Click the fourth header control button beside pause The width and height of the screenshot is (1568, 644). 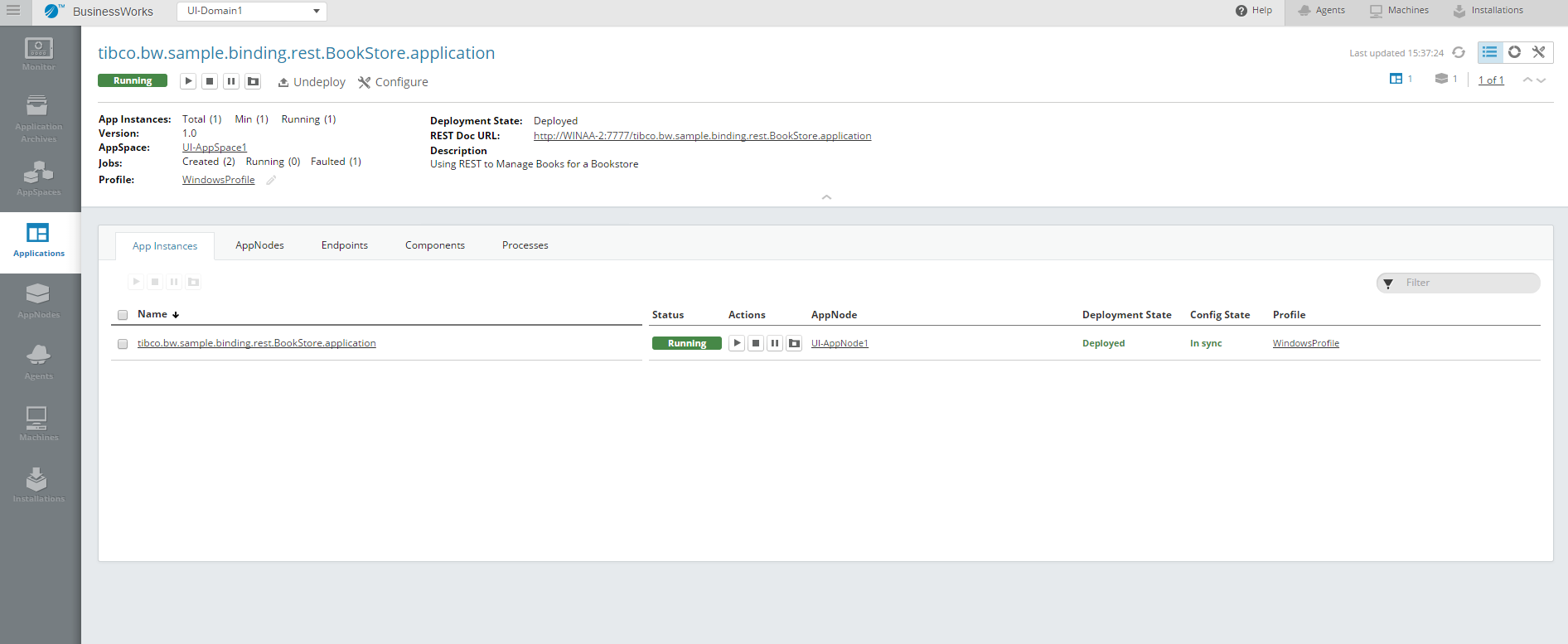tap(253, 81)
